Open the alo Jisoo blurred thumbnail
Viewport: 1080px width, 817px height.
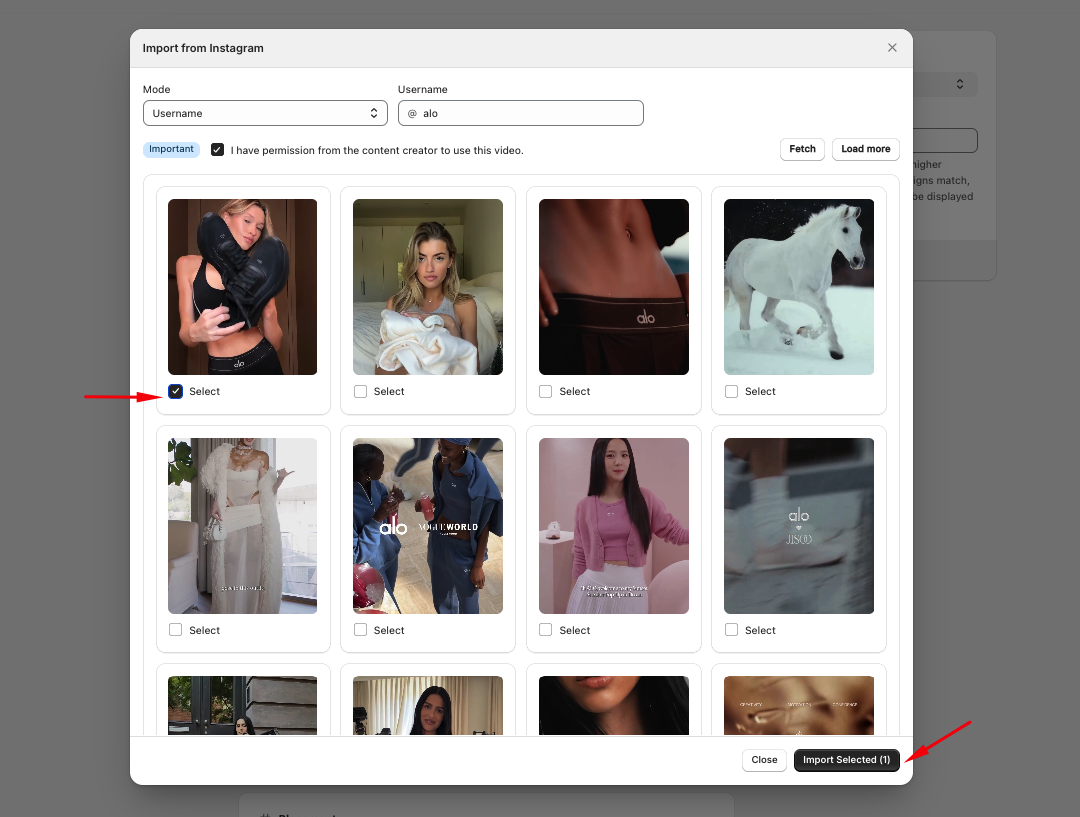[799, 526]
